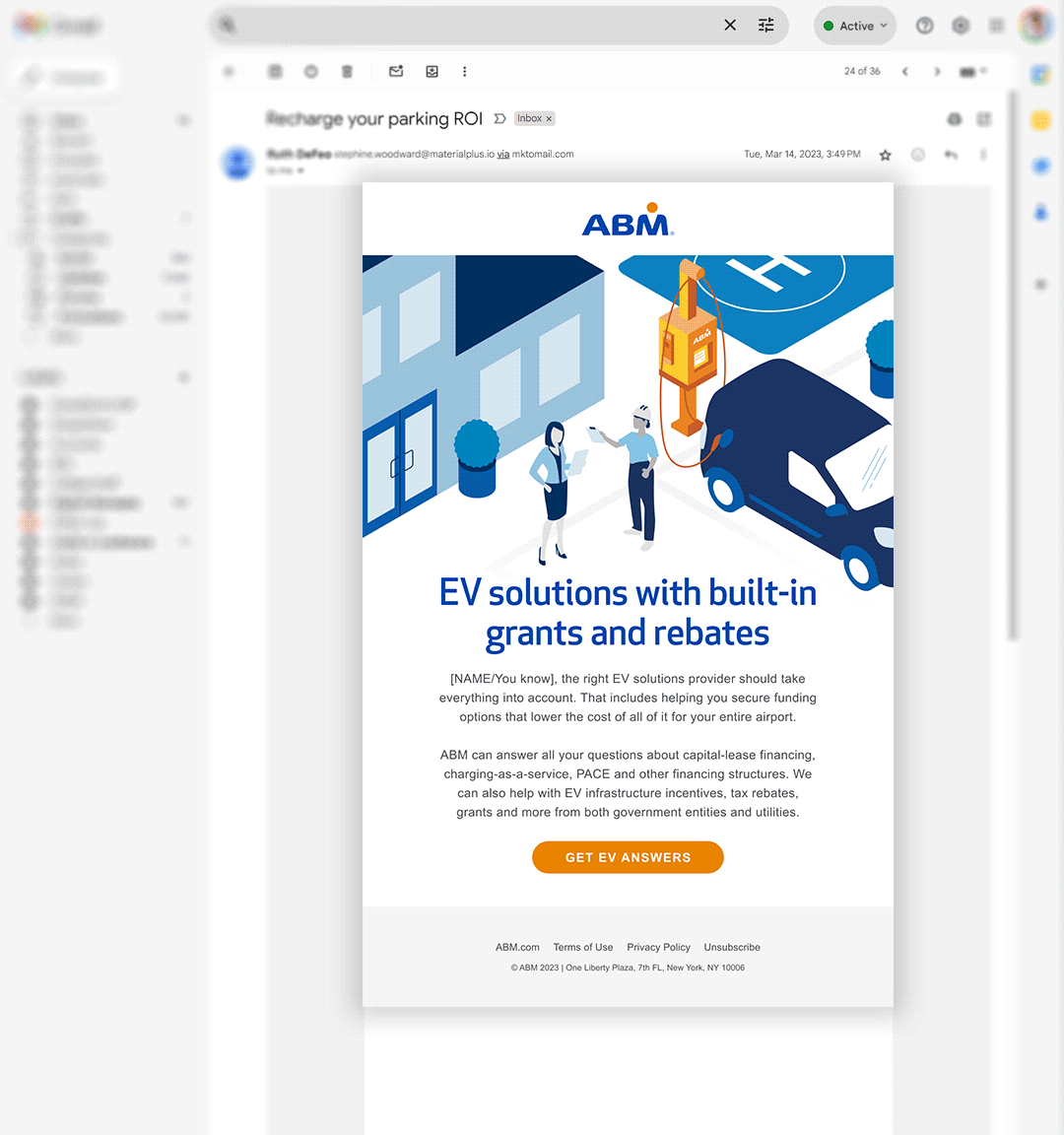Click the Unsubscribe link
The image size is (1064, 1135).
[732, 947]
